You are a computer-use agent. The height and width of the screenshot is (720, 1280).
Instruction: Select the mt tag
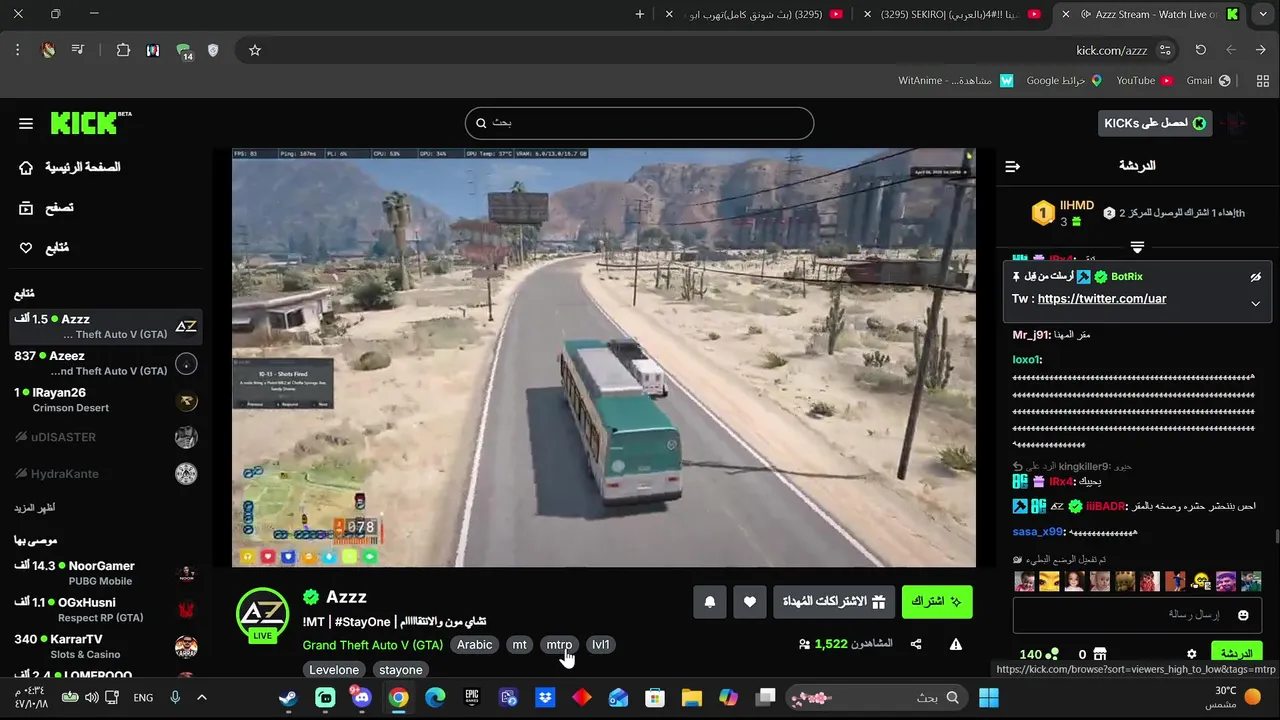pos(520,645)
